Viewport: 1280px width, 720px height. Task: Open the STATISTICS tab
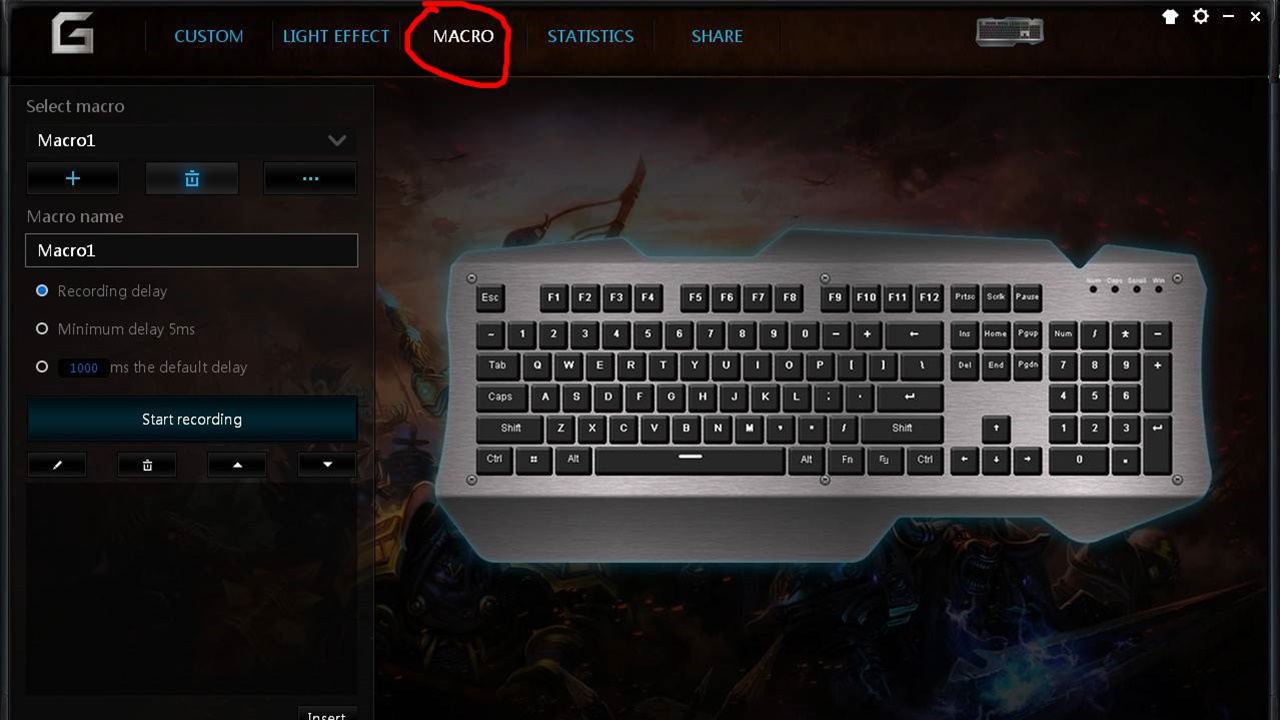click(x=590, y=36)
